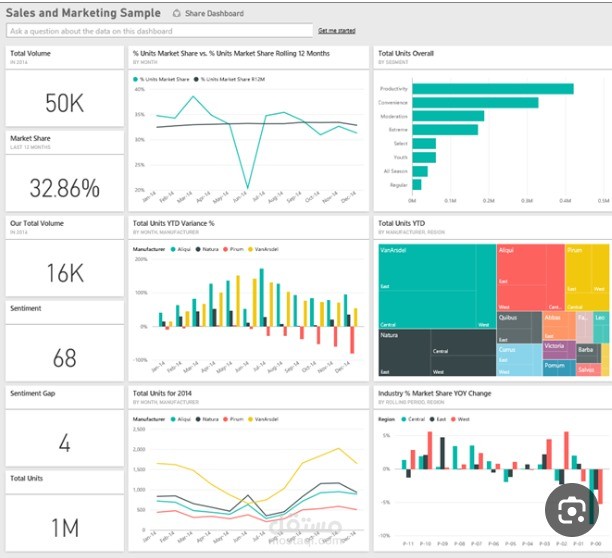
Task: Click the '% Units Market Share vs. Rolling 12 Months' tile title
Action: 231,53
